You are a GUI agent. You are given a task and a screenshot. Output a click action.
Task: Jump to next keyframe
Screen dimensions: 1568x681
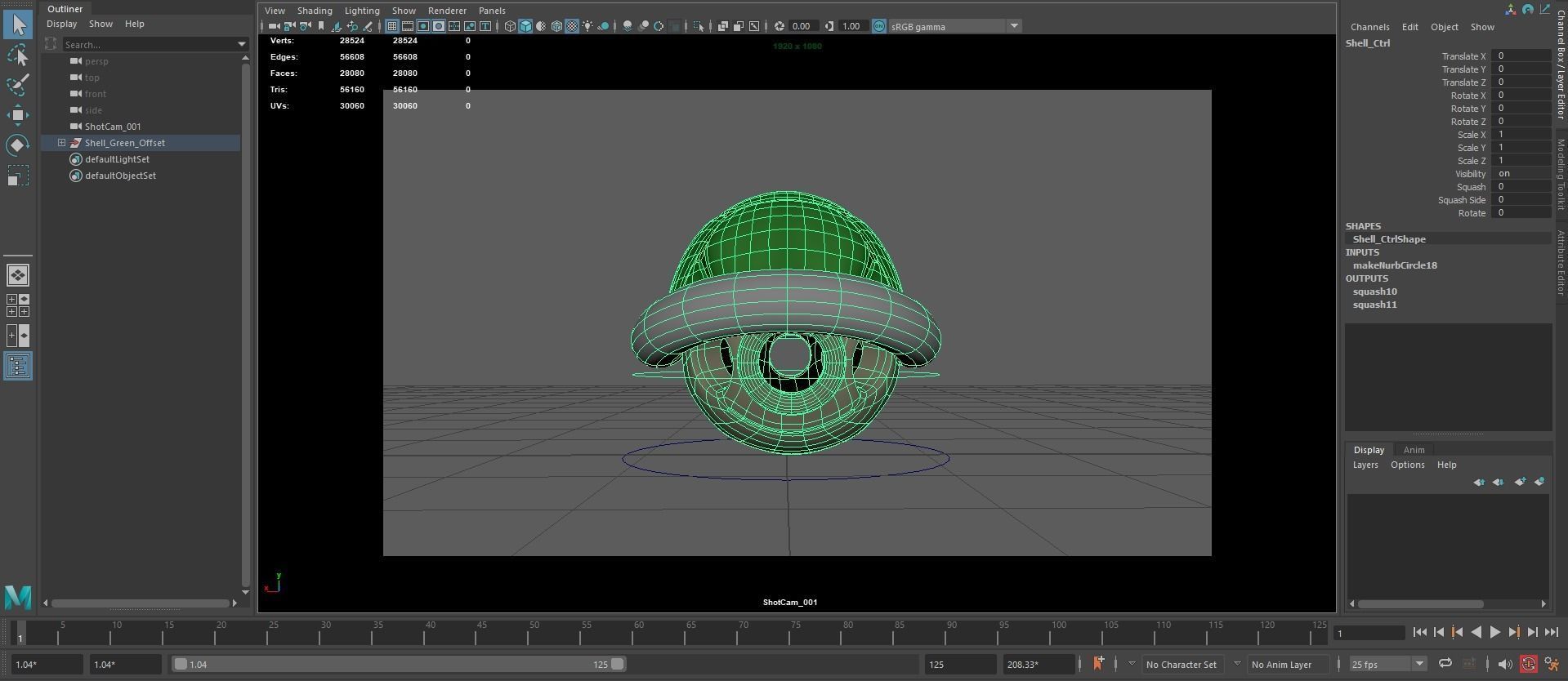(1513, 632)
